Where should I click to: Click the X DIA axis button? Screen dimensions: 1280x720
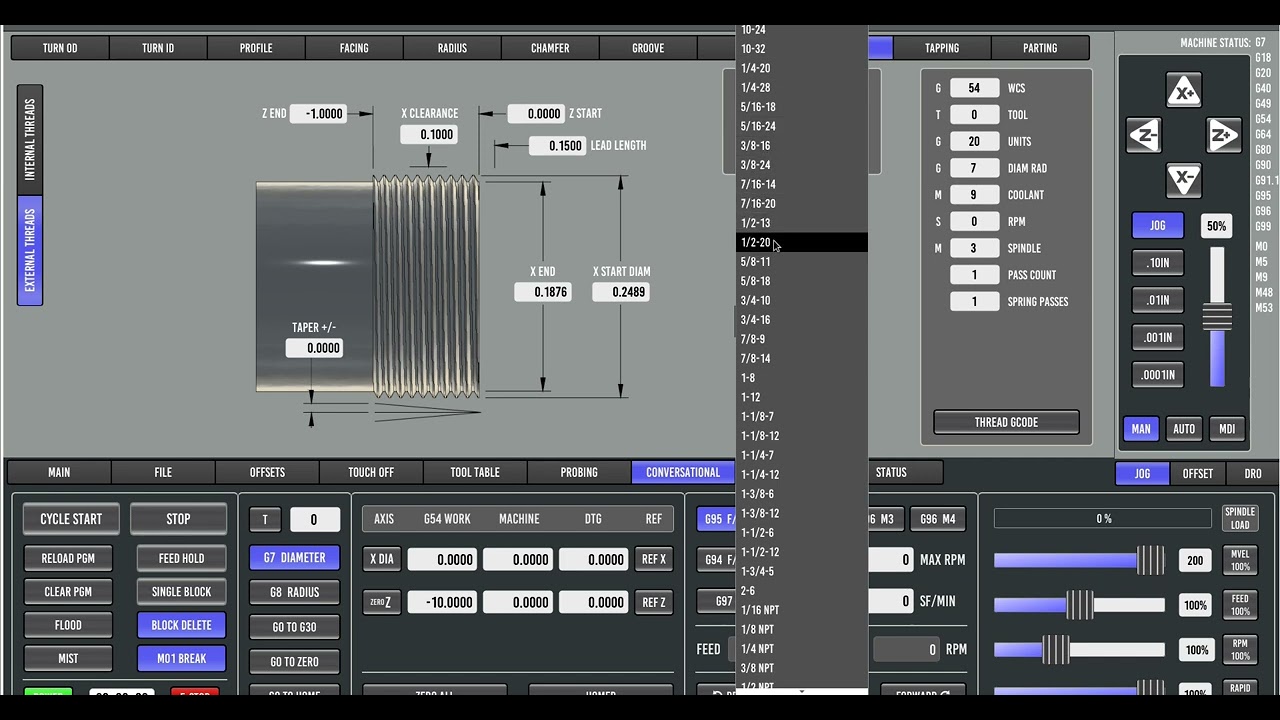pyautogui.click(x=381, y=559)
